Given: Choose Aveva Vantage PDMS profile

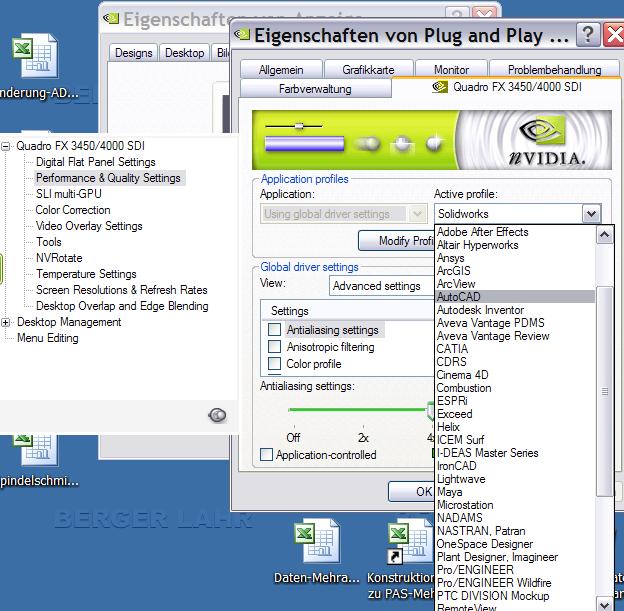Looking at the screenshot, I should pyautogui.click(x=515, y=323).
